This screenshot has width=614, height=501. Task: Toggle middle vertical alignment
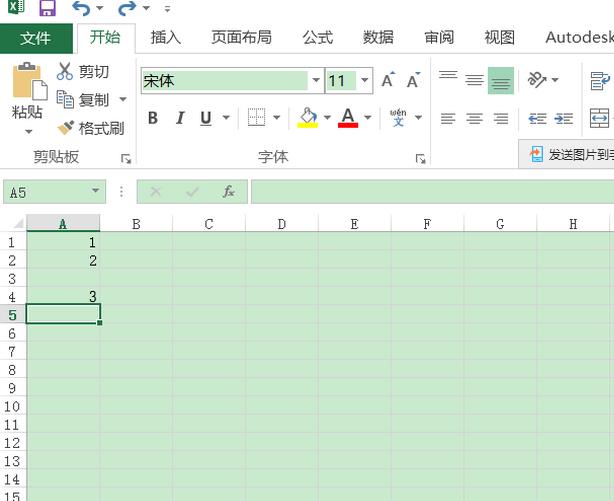point(474,80)
